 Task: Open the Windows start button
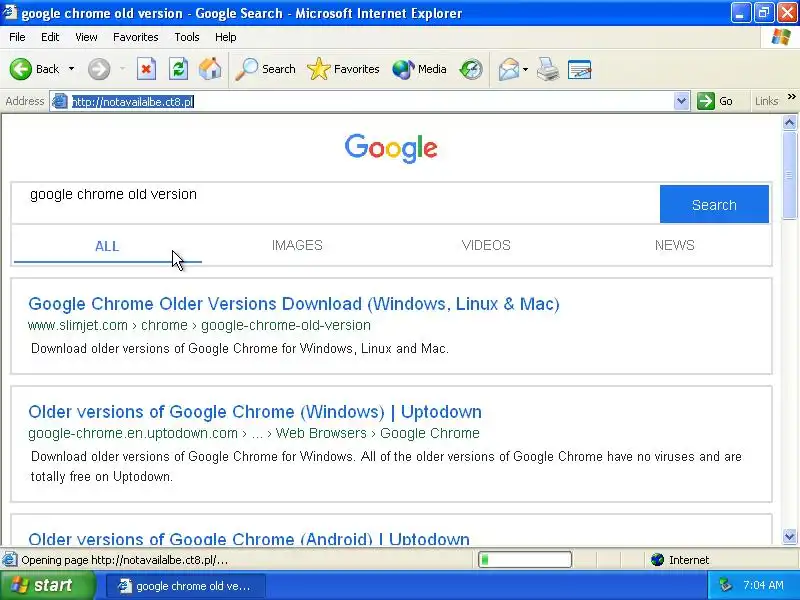(47, 585)
